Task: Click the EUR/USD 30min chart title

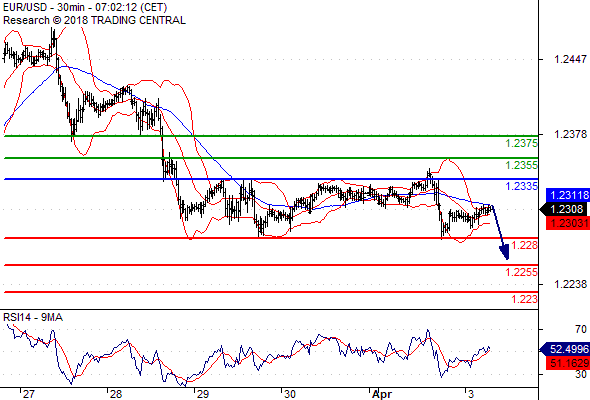Action: [x=85, y=7]
